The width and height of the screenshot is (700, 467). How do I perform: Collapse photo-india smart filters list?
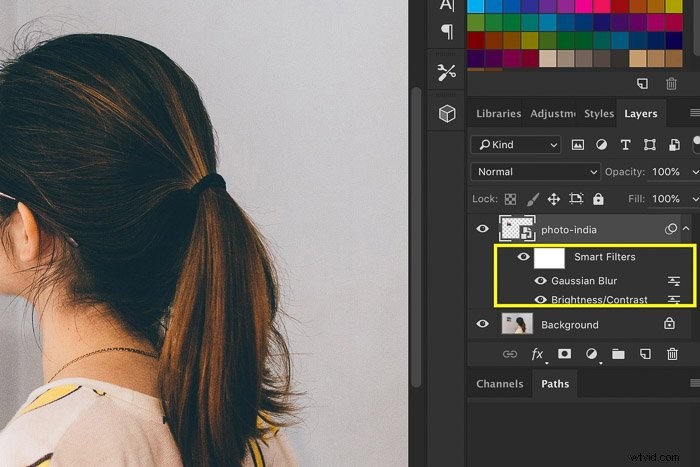(x=686, y=228)
